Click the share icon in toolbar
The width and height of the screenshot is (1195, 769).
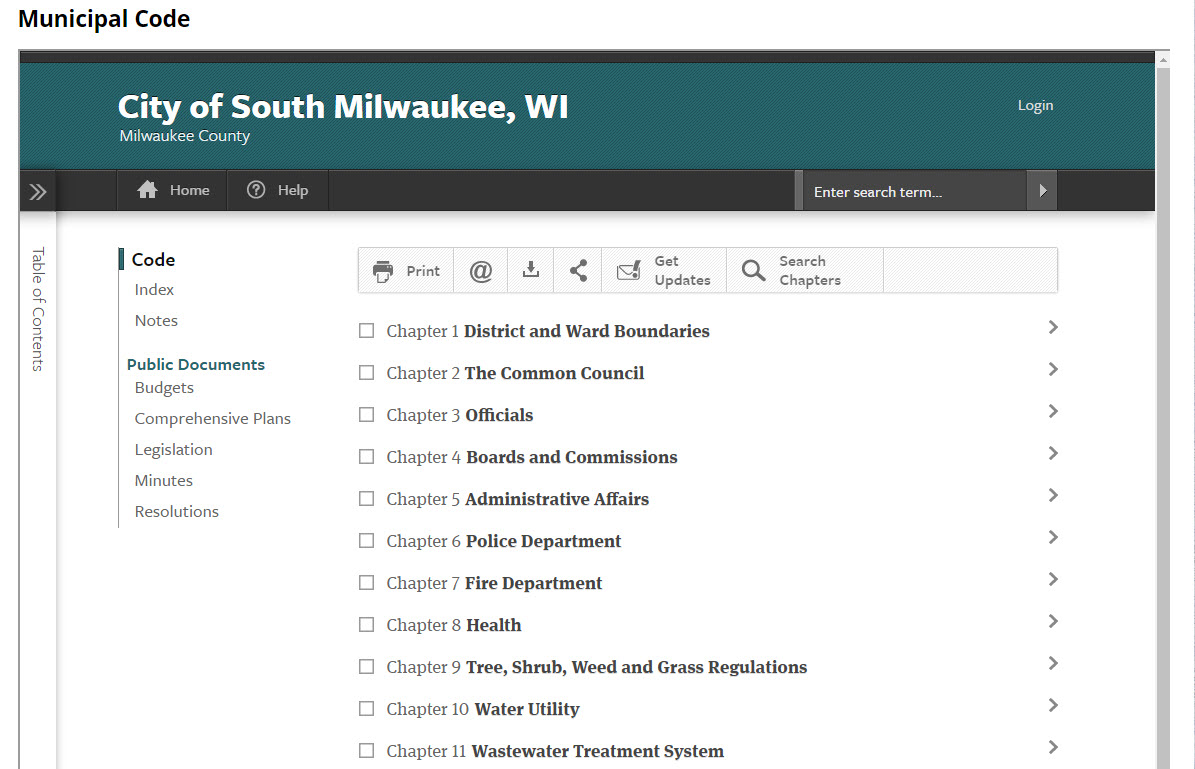[578, 270]
